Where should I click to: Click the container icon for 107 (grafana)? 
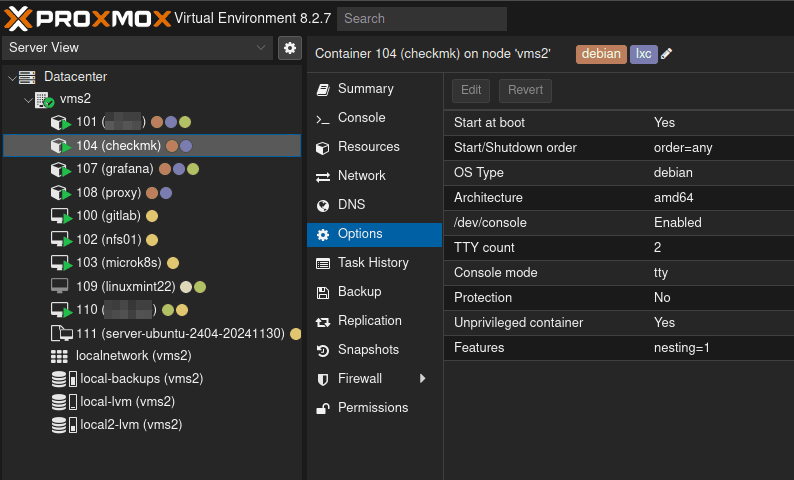(61, 169)
